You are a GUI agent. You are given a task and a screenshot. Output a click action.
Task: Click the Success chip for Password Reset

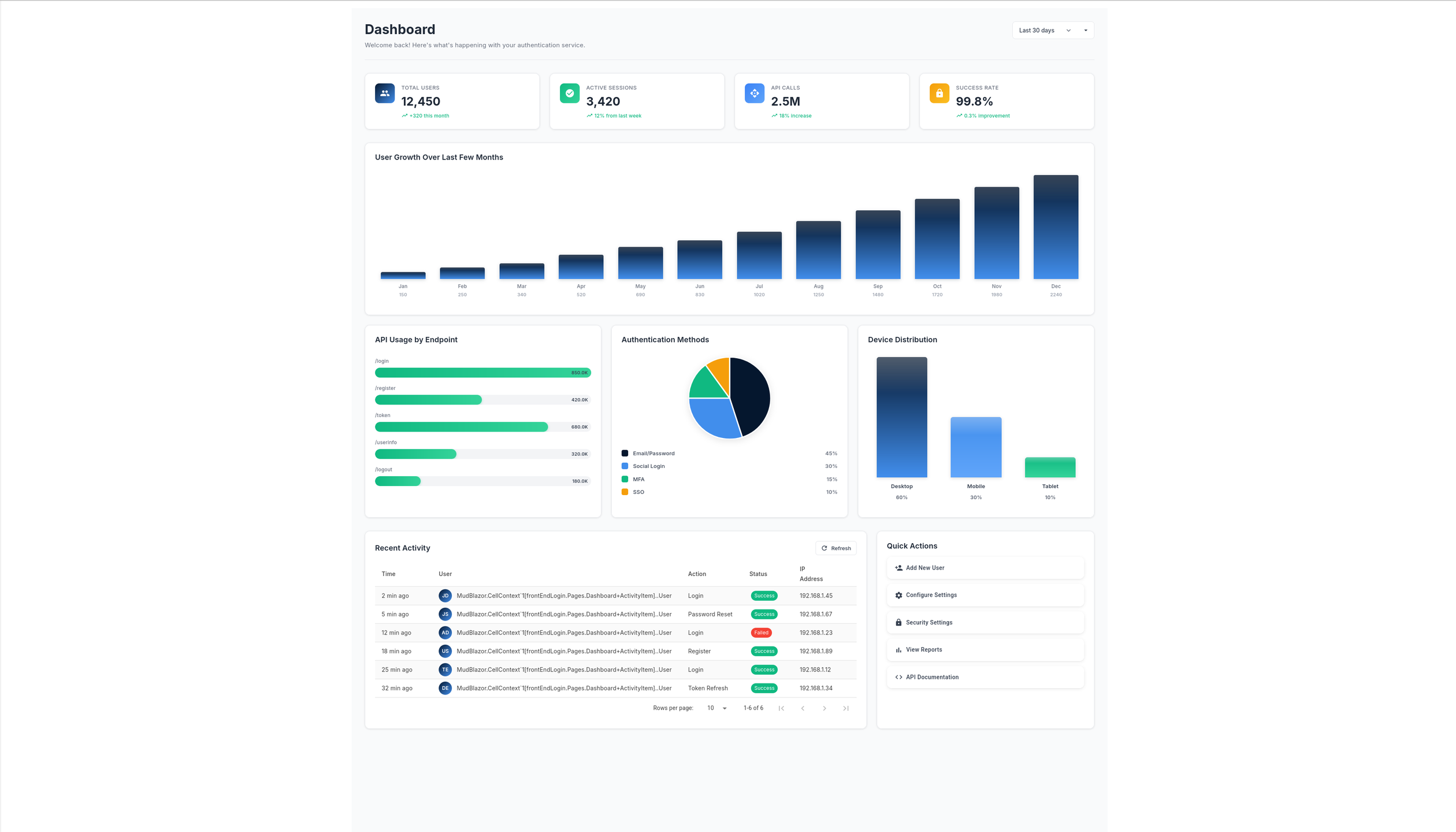[x=764, y=614]
